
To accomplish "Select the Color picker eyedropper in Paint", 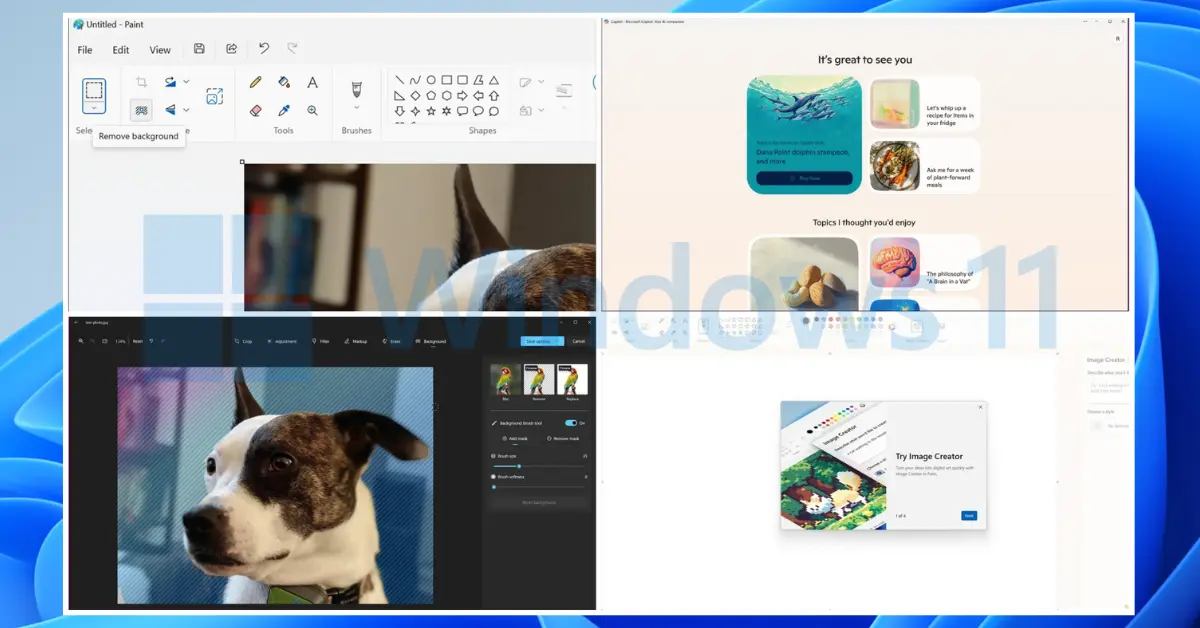I will coord(284,110).
